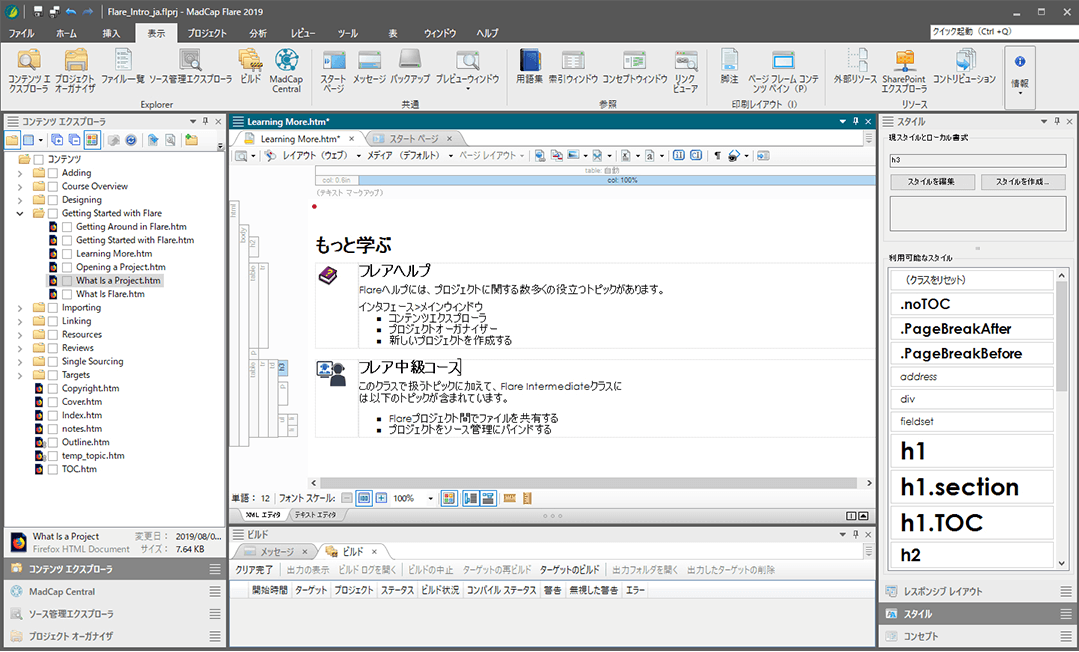This screenshot has width=1079, height=652.
Task: Open the Concepts accordion bar
Action: tap(978, 636)
